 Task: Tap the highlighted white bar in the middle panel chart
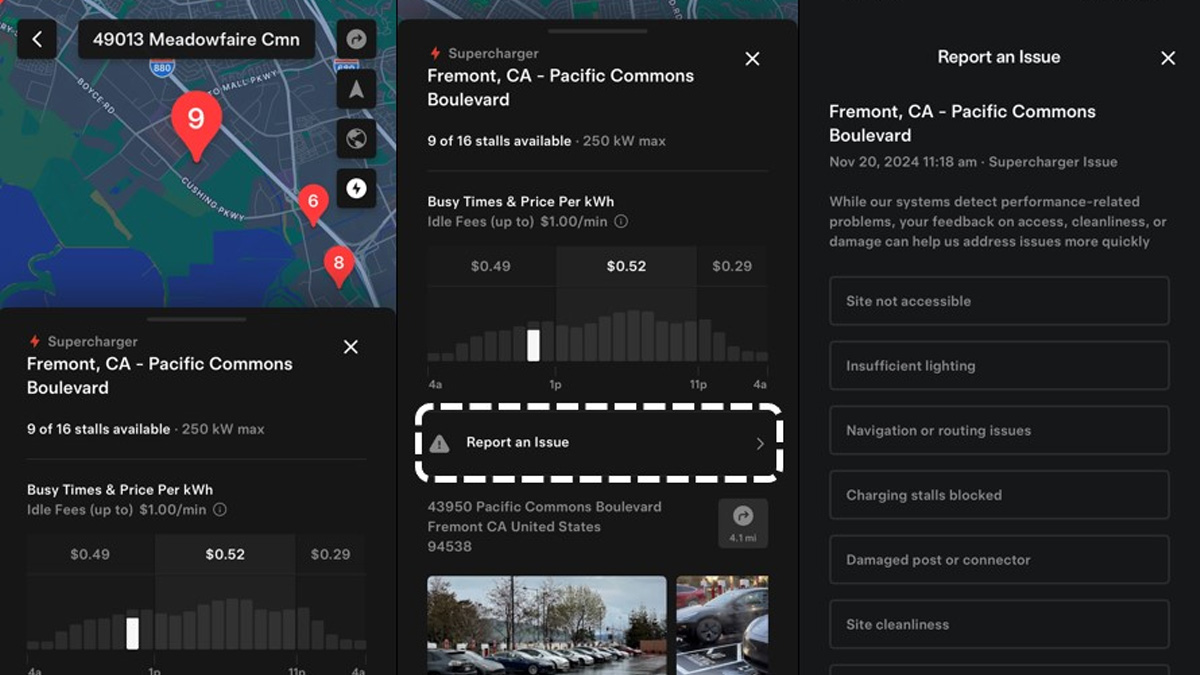[x=533, y=345]
